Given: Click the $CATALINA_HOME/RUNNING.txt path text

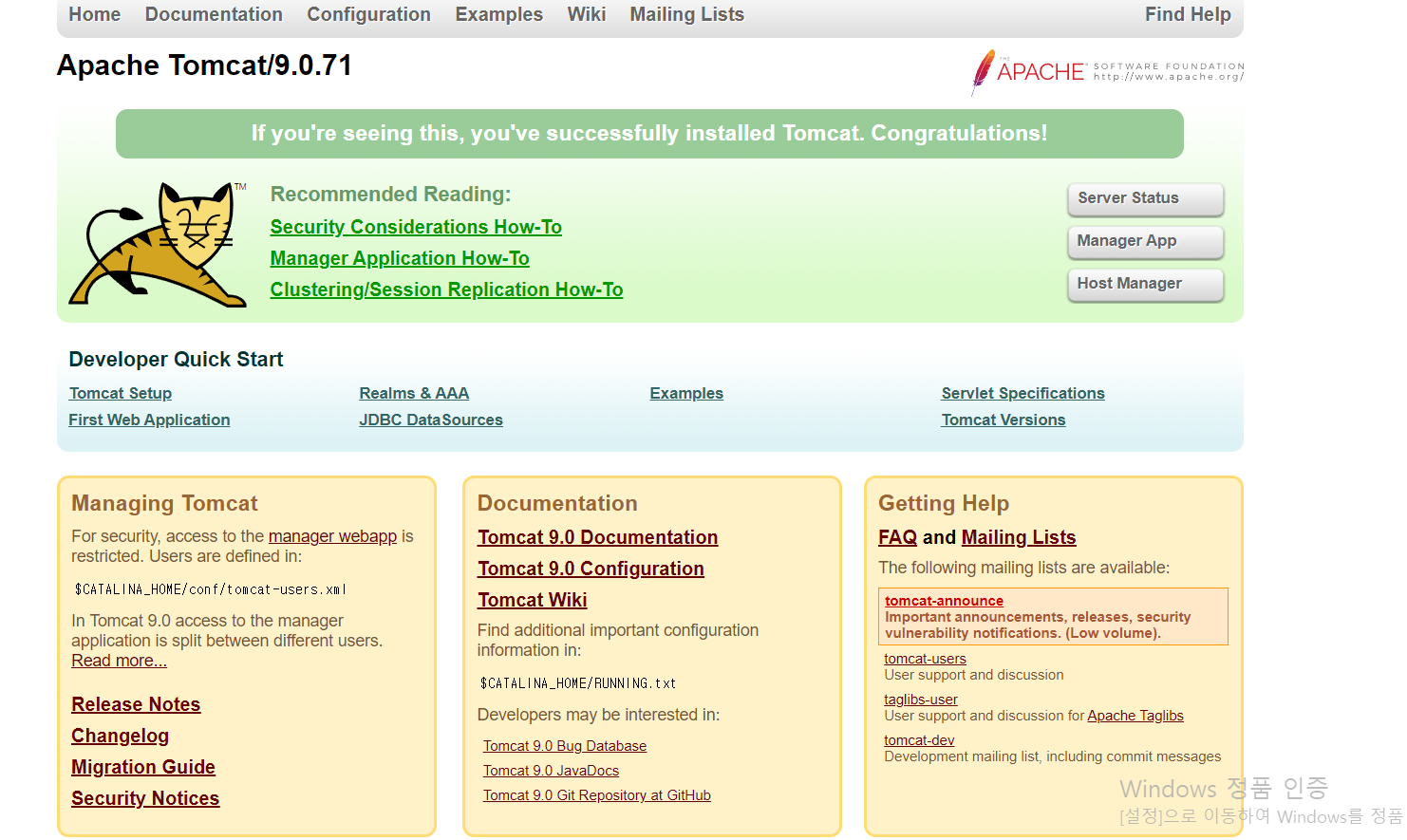Looking at the screenshot, I should 578,683.
